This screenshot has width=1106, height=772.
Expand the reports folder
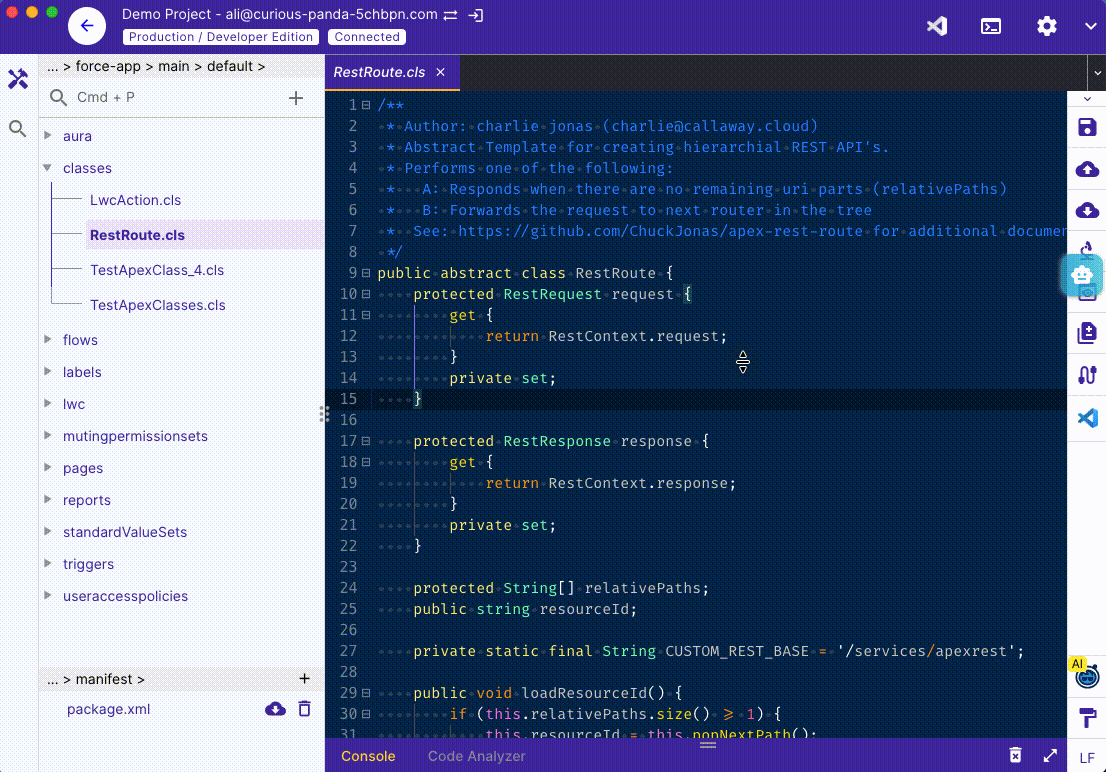click(x=48, y=499)
